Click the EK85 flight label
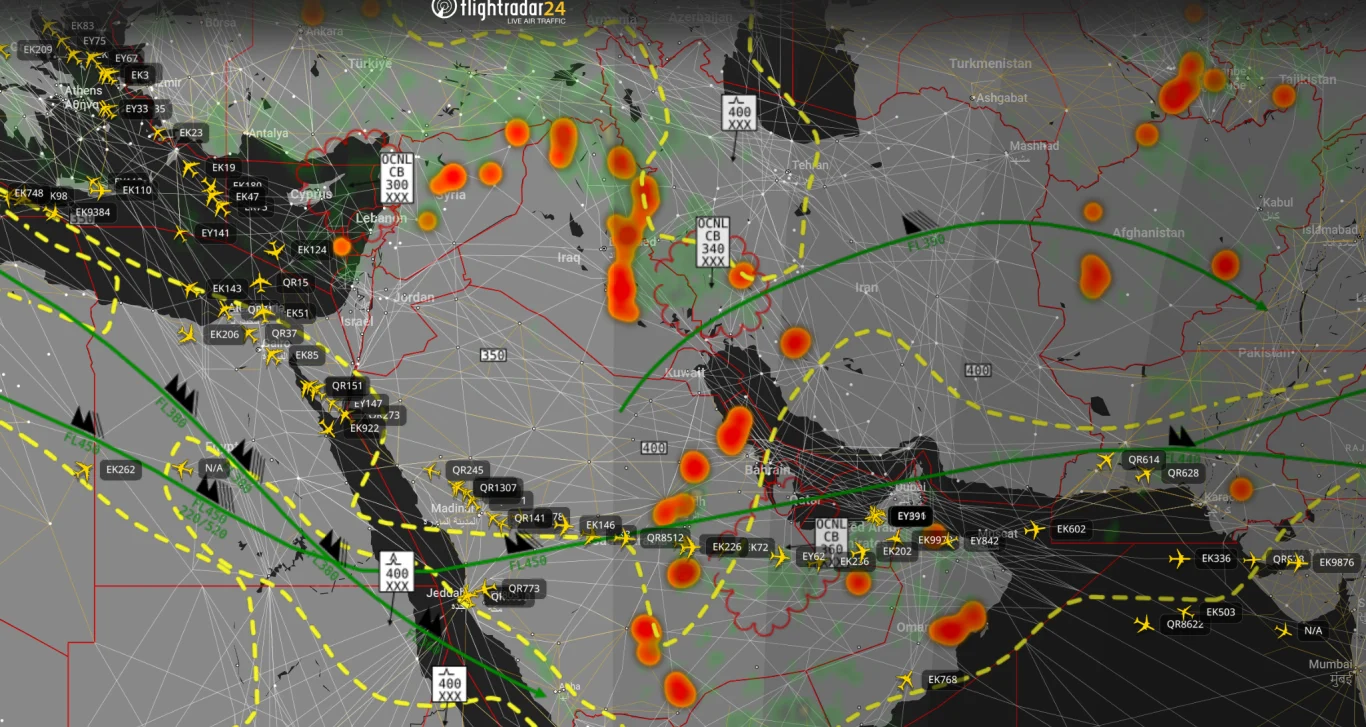 pos(306,355)
